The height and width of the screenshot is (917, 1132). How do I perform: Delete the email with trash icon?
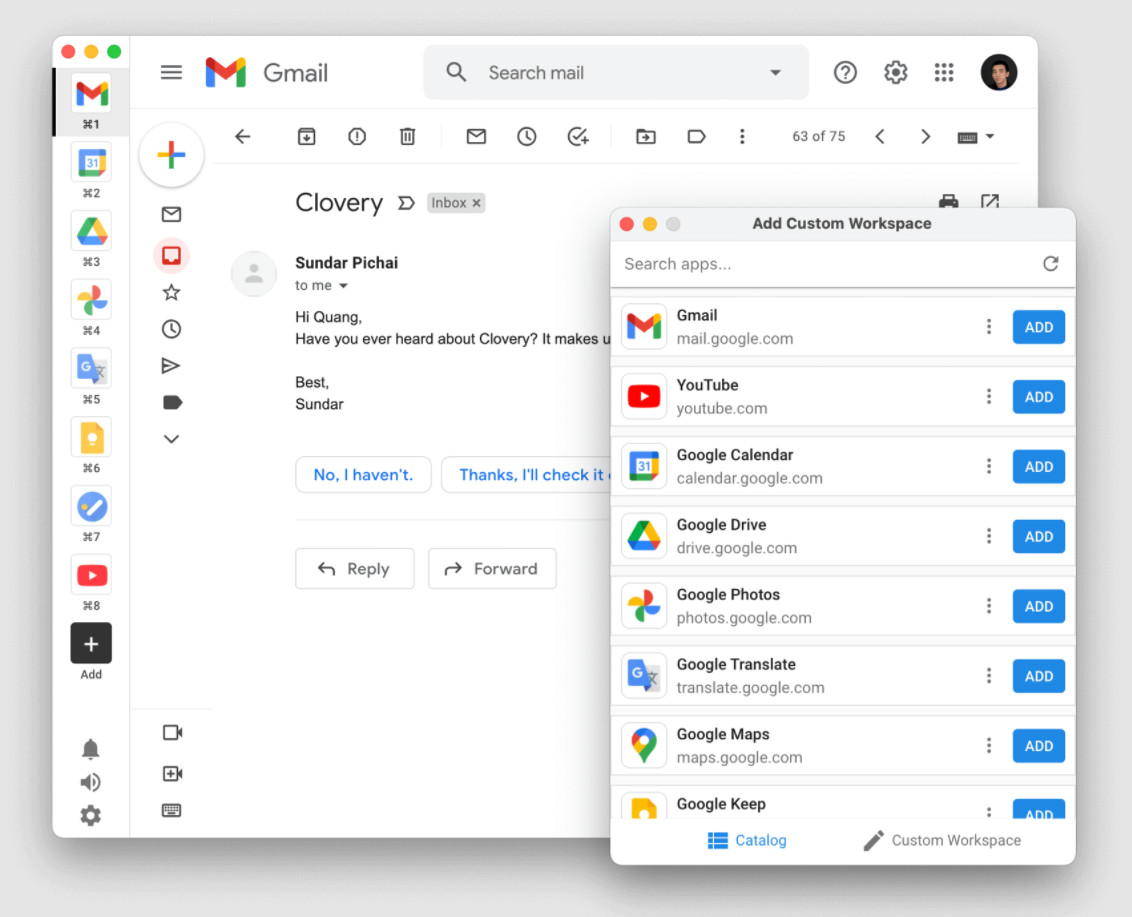pos(407,136)
